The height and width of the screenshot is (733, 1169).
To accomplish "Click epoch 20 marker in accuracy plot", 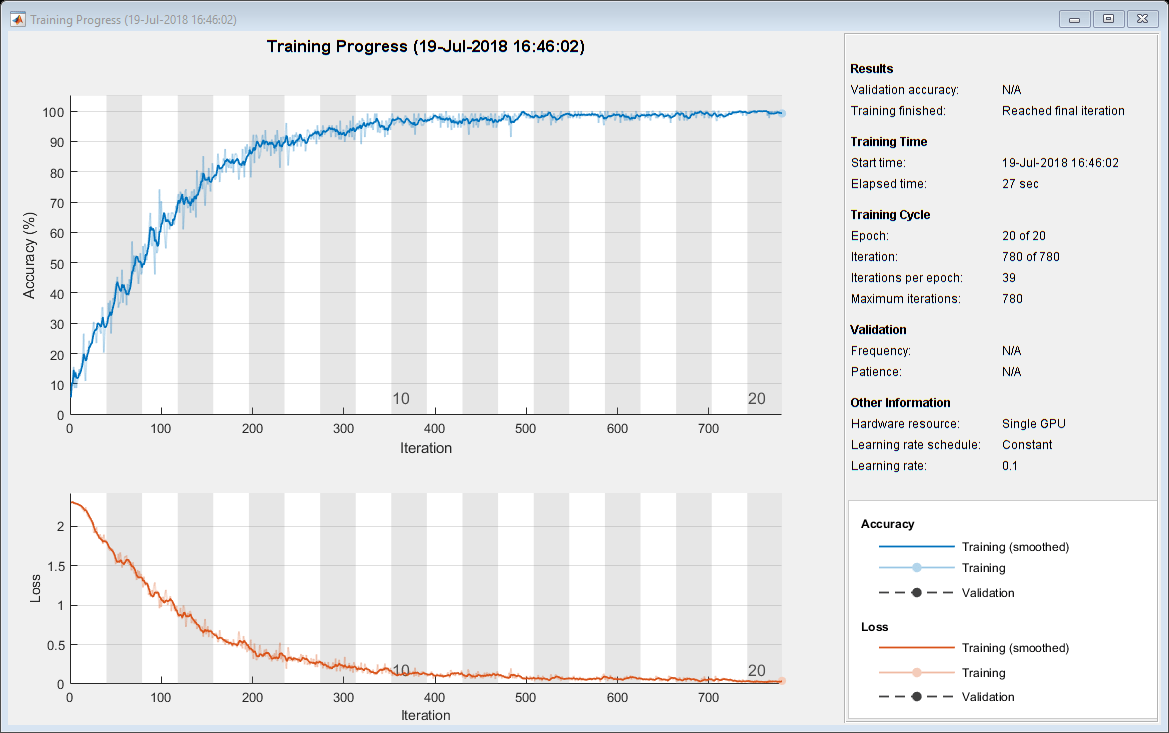I will [x=757, y=399].
